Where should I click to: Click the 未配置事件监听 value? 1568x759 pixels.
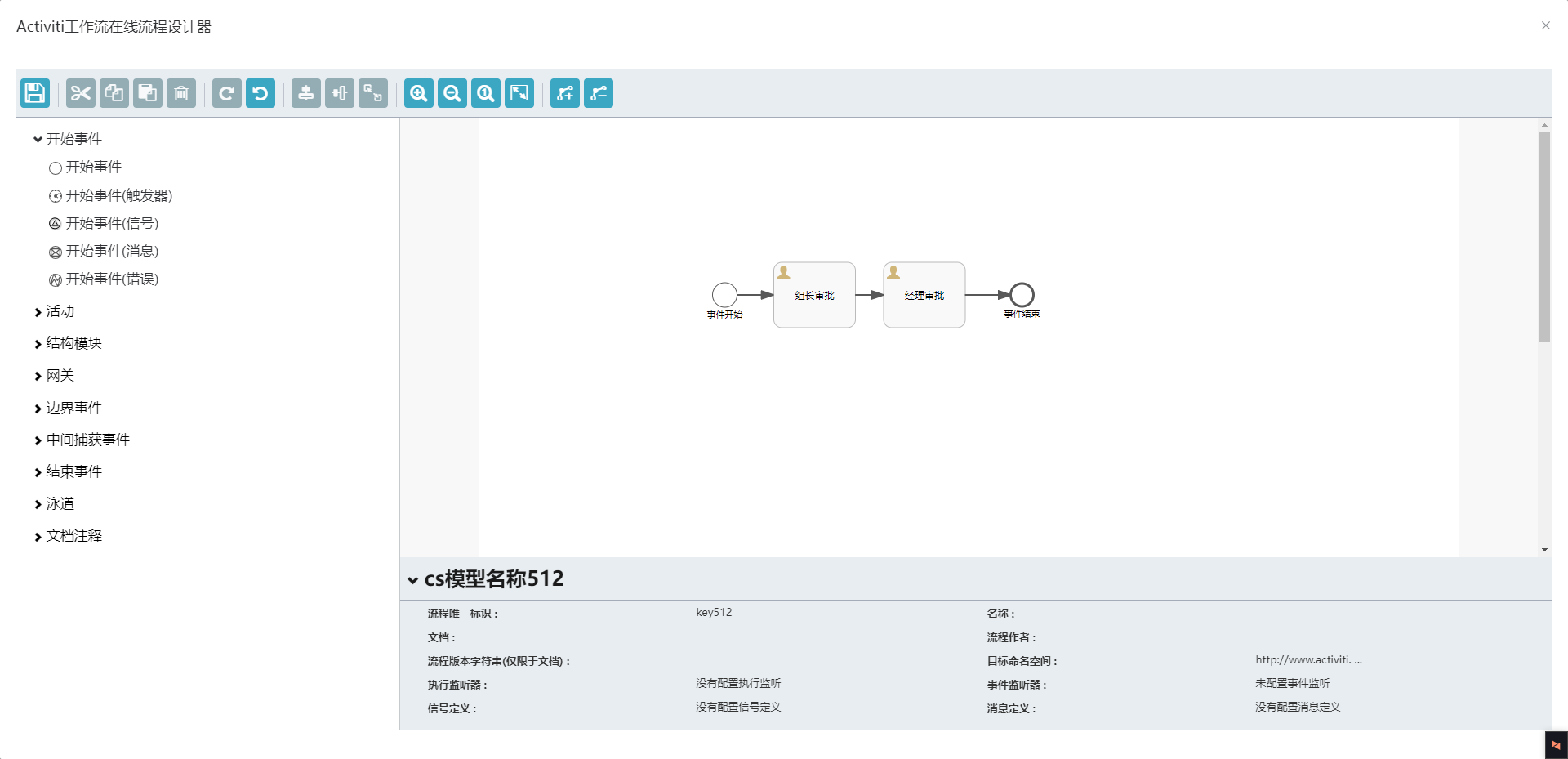click(1292, 683)
